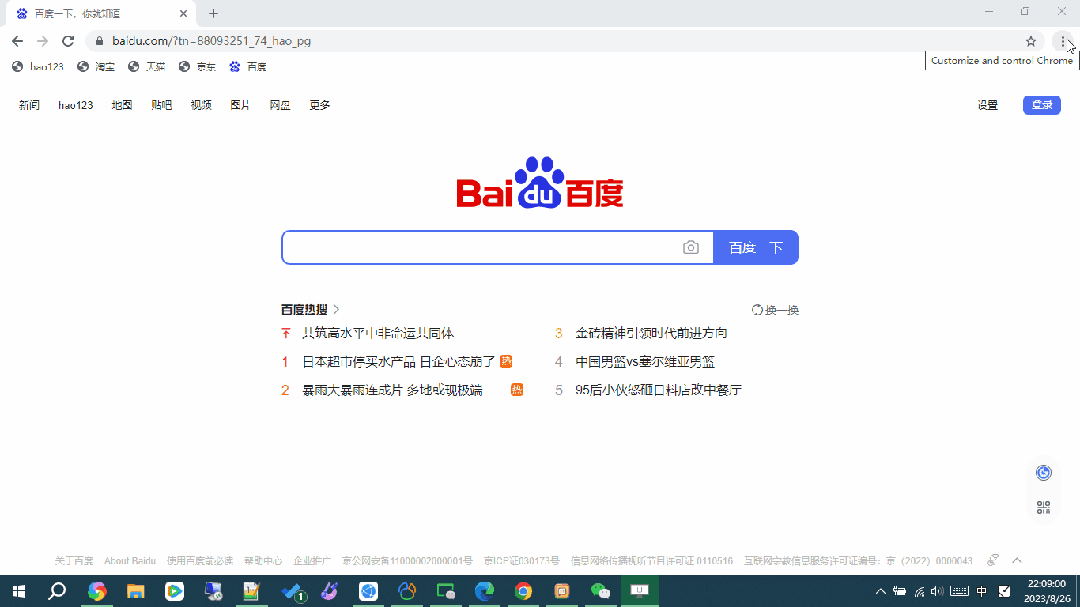This screenshot has height=607, width=1080.
Task: Open the notification center icon
Action: point(1004,591)
